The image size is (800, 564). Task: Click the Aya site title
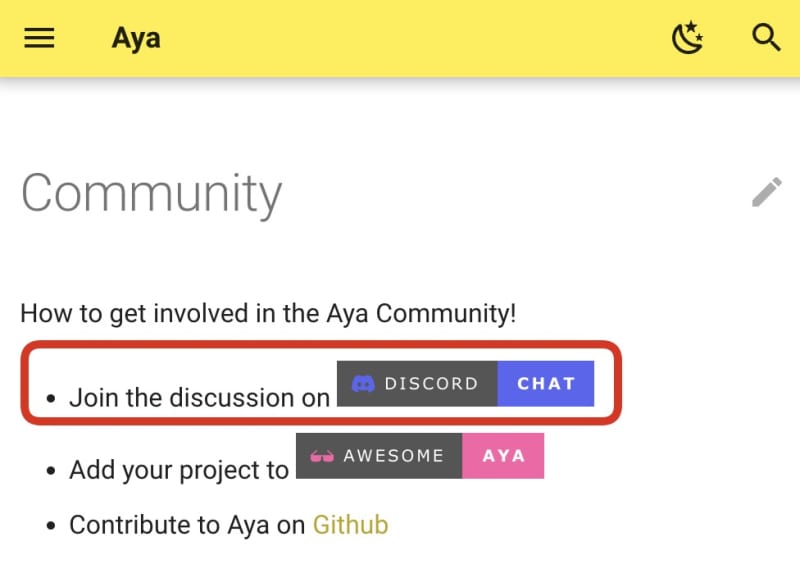(136, 39)
